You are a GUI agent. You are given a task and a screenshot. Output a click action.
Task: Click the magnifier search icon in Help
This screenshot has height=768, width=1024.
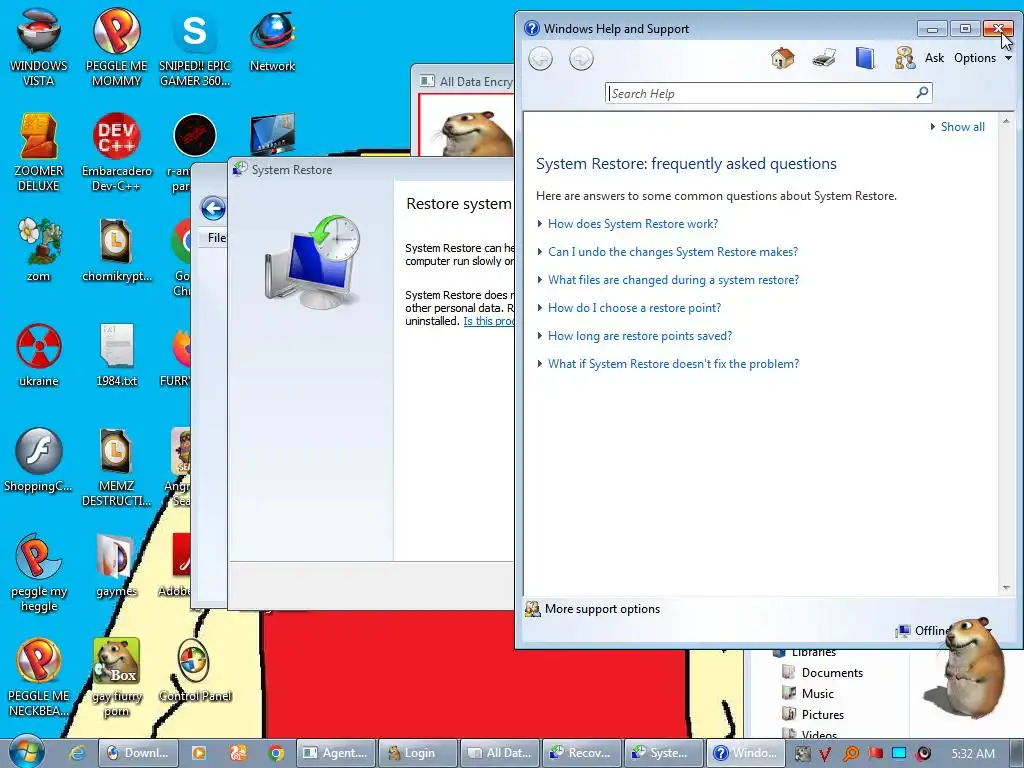point(922,93)
